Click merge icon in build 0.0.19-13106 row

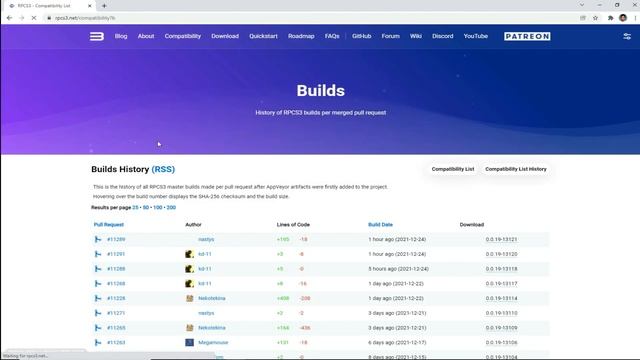(x=98, y=342)
